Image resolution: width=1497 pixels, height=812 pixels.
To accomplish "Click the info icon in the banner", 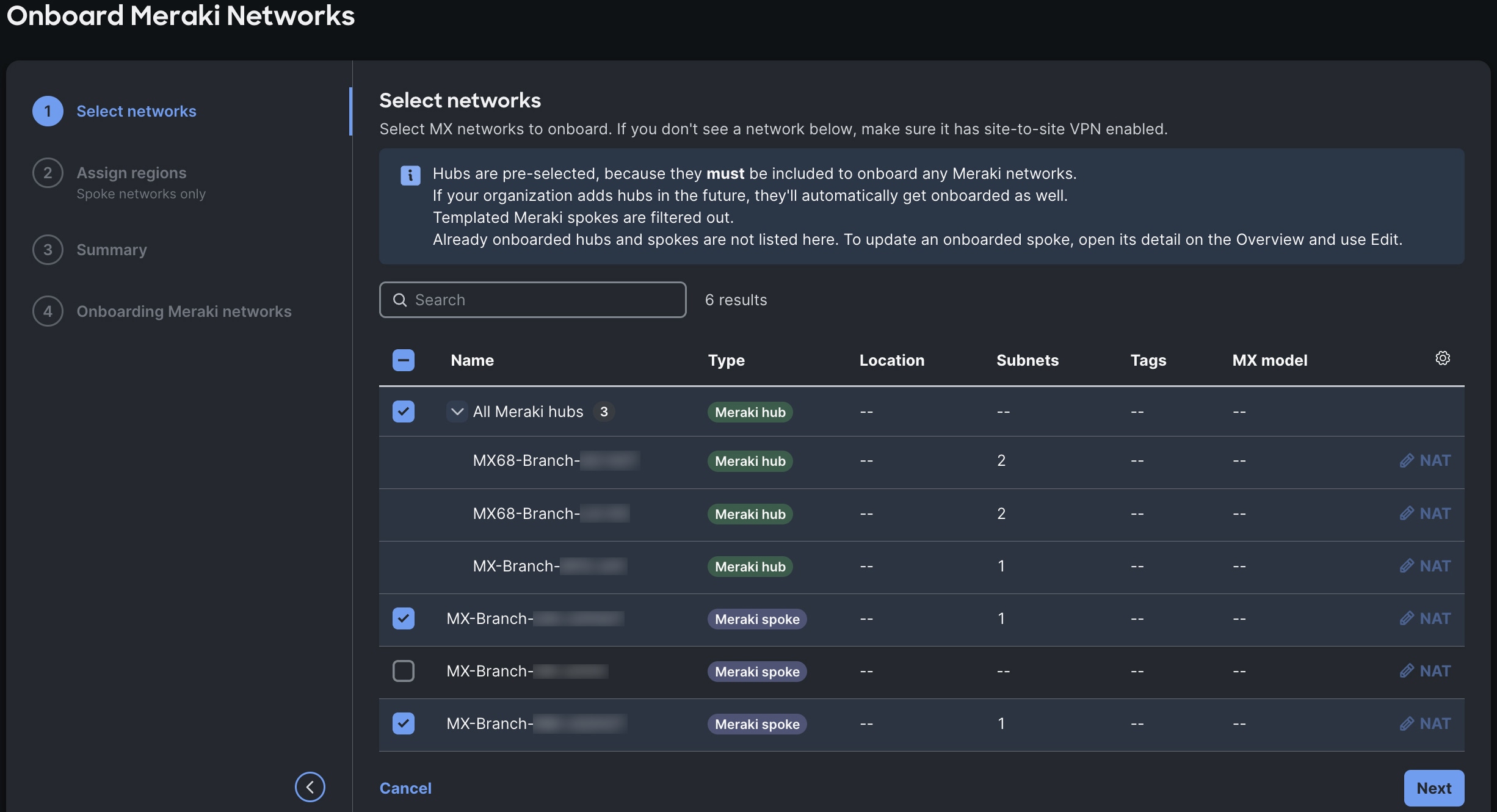I will pos(410,175).
